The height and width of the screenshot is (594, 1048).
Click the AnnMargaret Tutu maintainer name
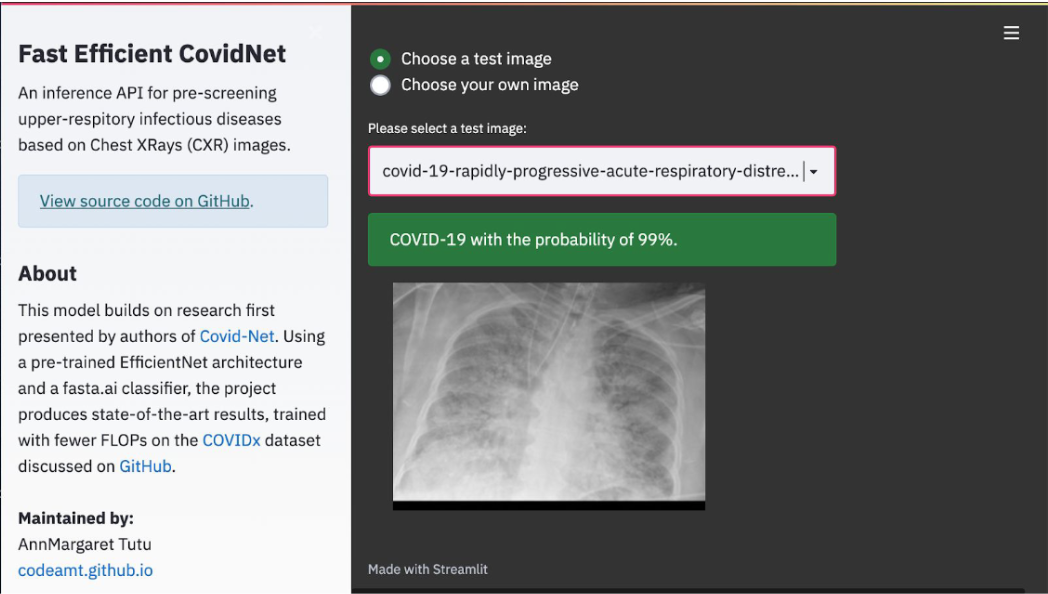tap(85, 544)
